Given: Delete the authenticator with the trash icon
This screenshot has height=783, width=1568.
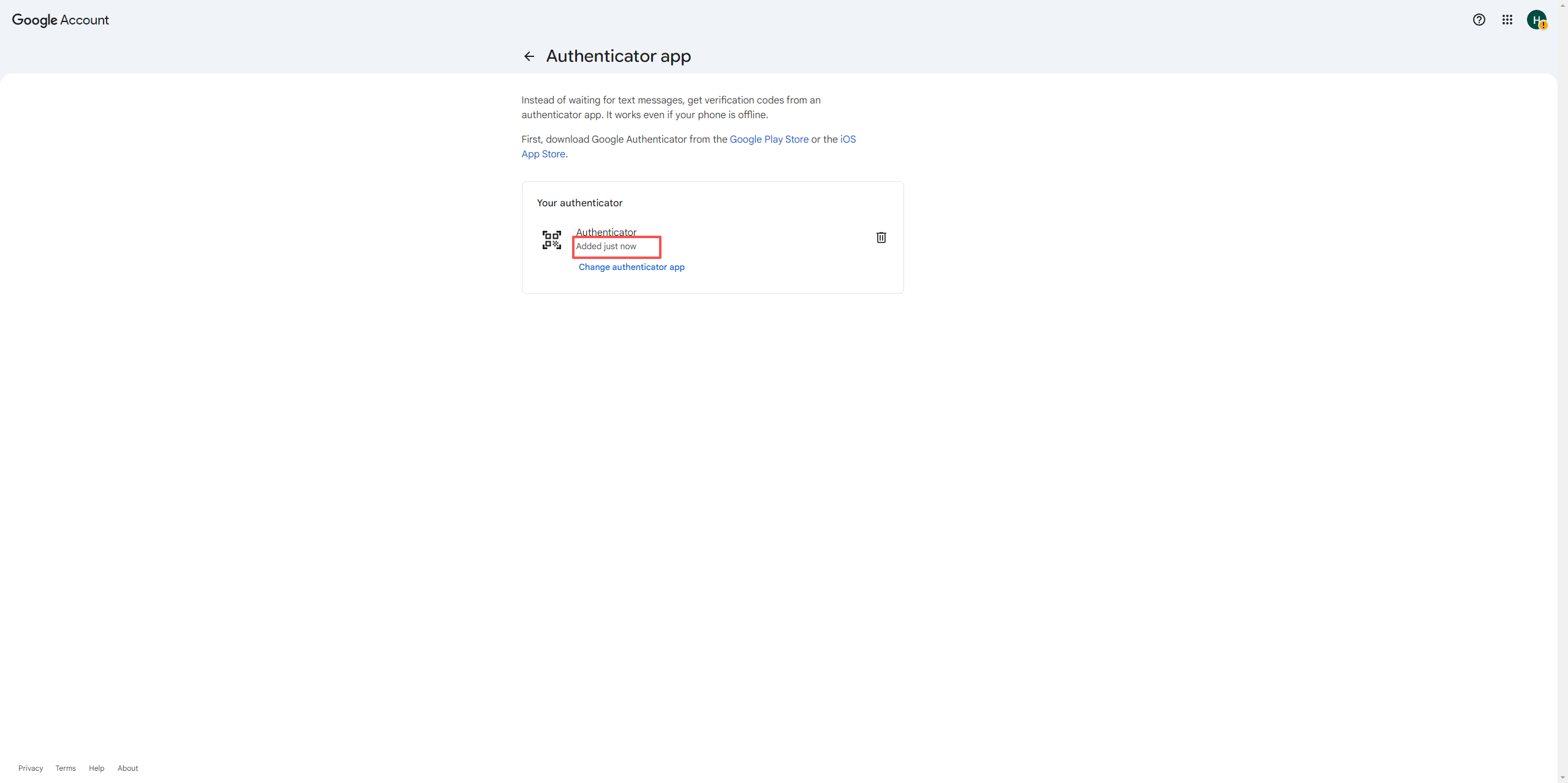Looking at the screenshot, I should [881, 238].
